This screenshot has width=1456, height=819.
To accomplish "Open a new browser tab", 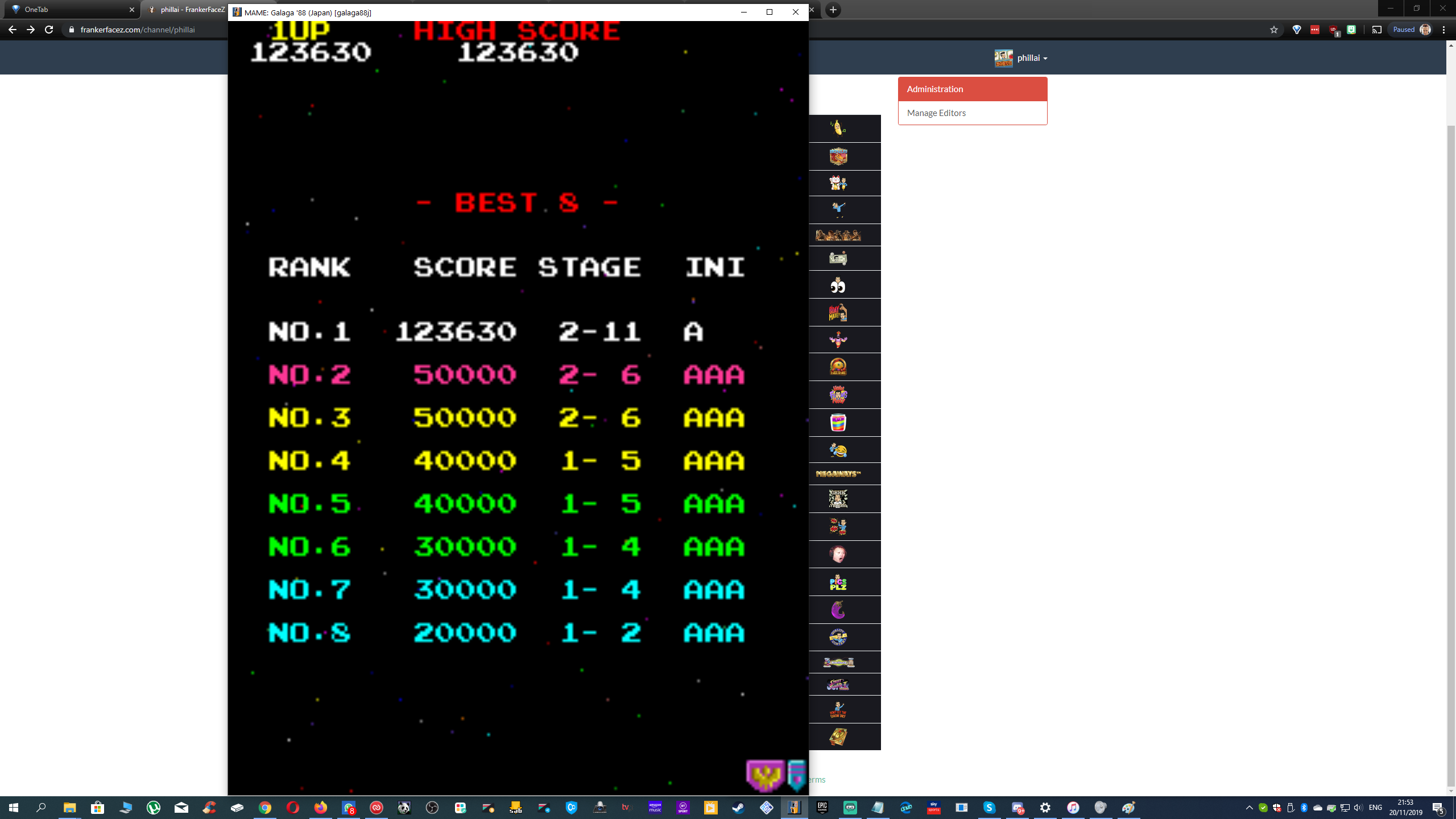I will pyautogui.click(x=833, y=10).
